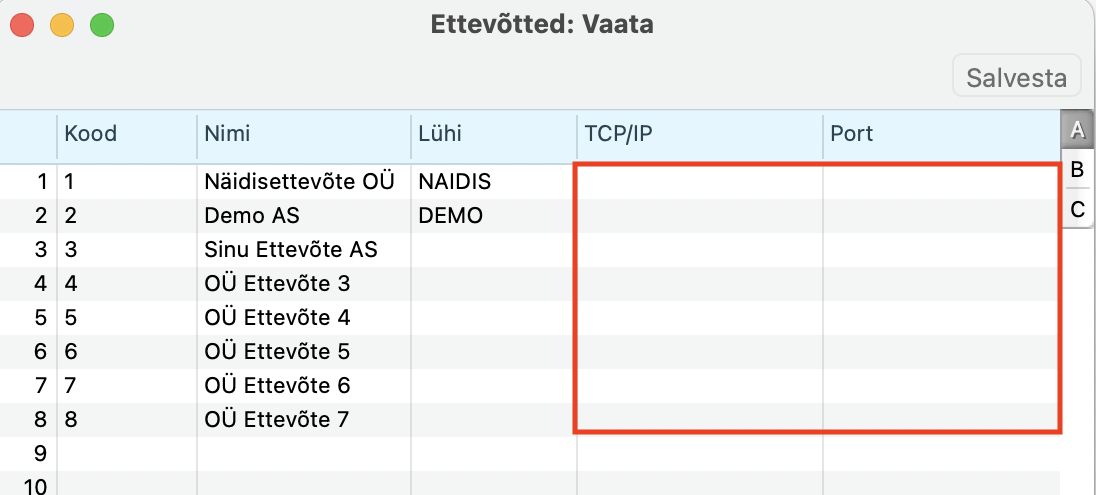Image resolution: width=1096 pixels, height=495 pixels.
Task: Switch to tab C
Action: click(x=1077, y=209)
